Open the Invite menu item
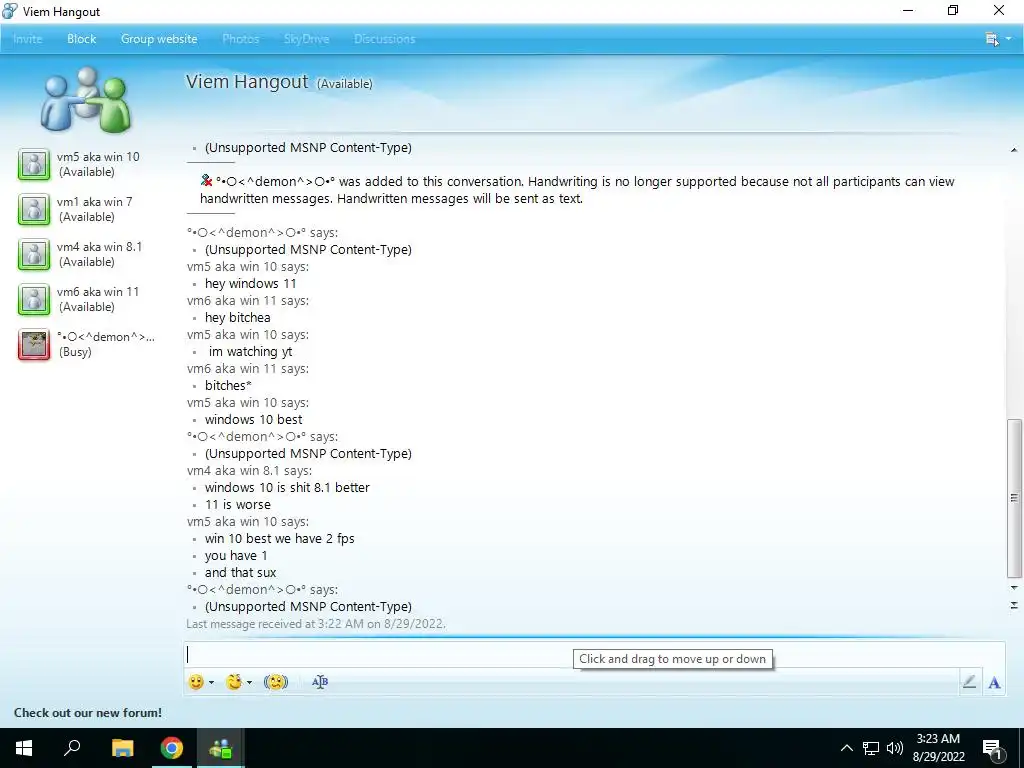 27,39
